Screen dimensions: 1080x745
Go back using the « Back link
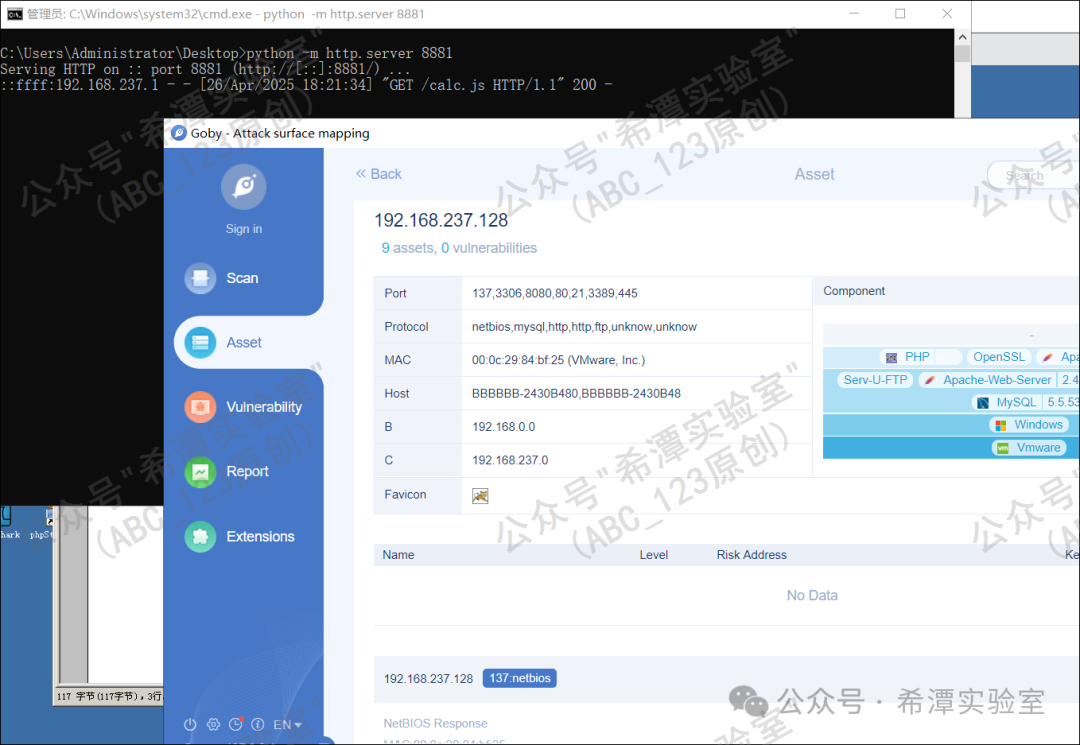point(378,174)
